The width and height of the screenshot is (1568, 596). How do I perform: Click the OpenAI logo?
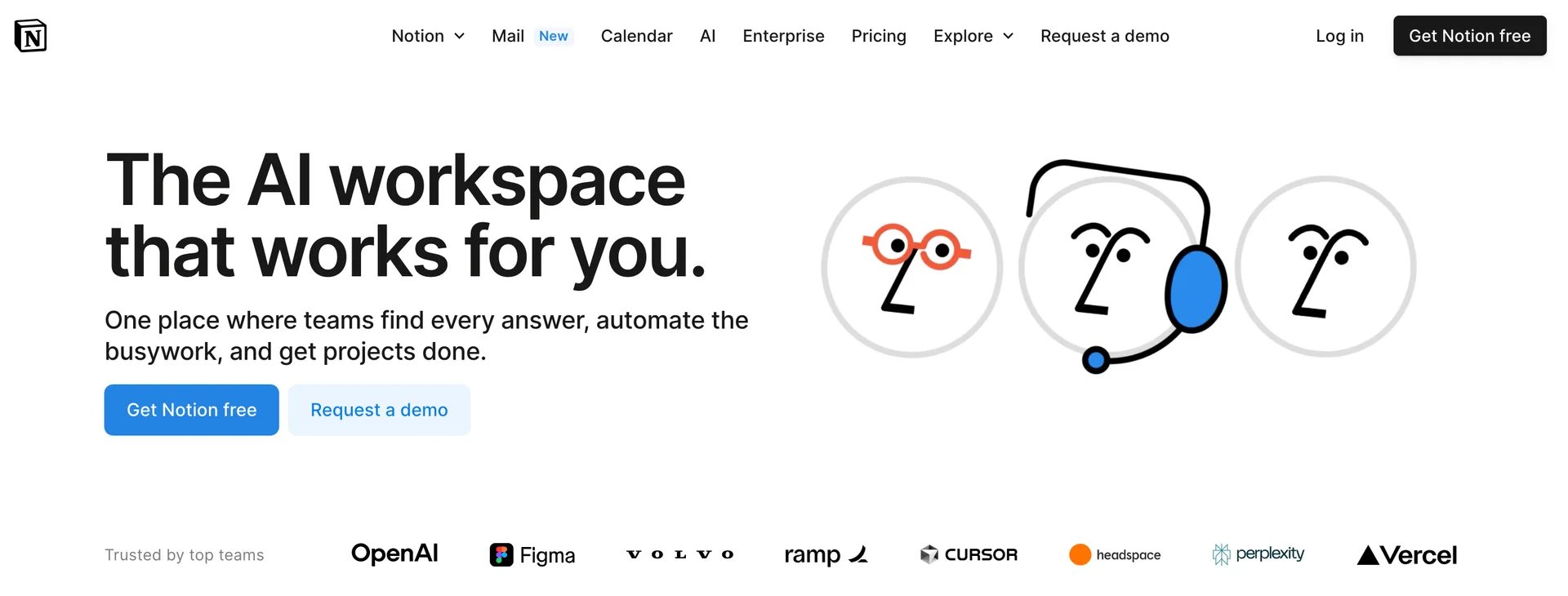[x=394, y=554]
